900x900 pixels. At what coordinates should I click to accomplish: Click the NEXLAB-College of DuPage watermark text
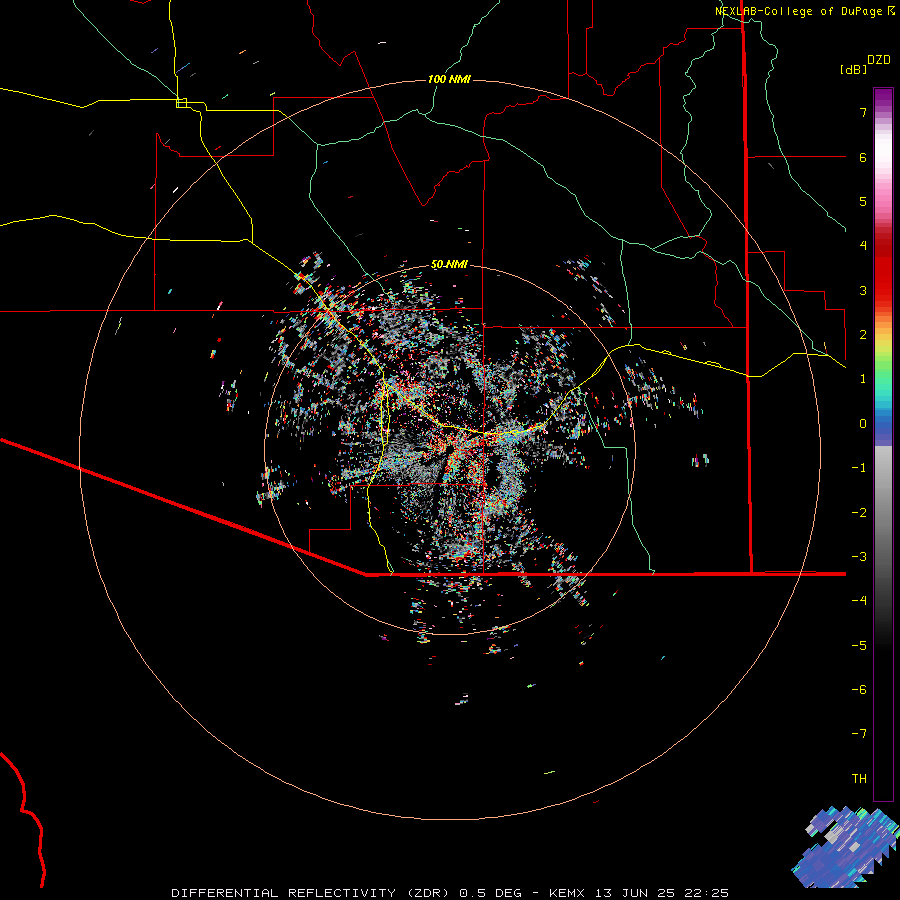[x=798, y=11]
